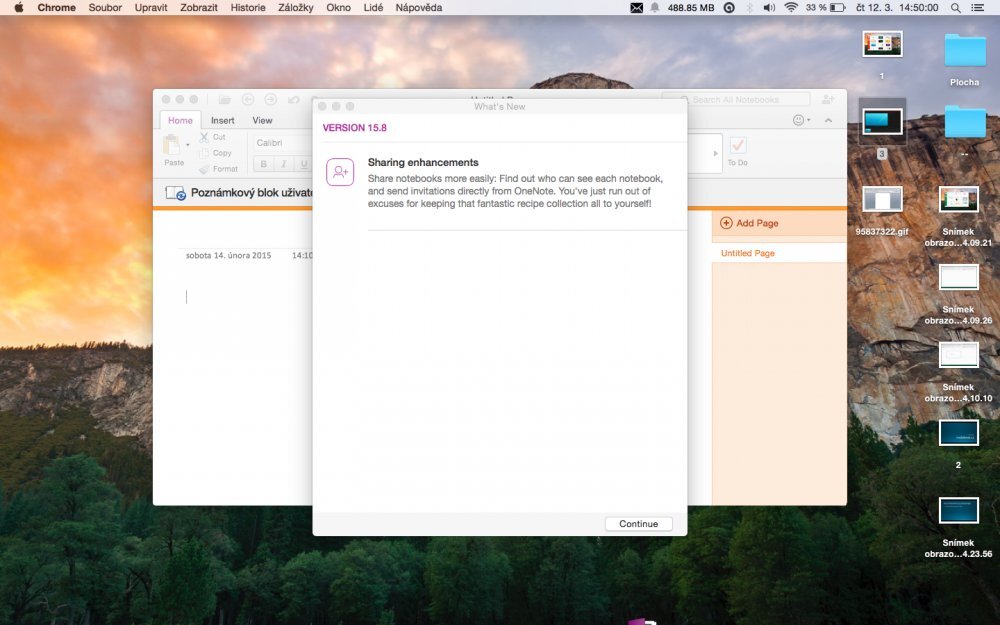Click the smiley feedback icon
Viewport: 1000px width, 625px height.
(799, 120)
